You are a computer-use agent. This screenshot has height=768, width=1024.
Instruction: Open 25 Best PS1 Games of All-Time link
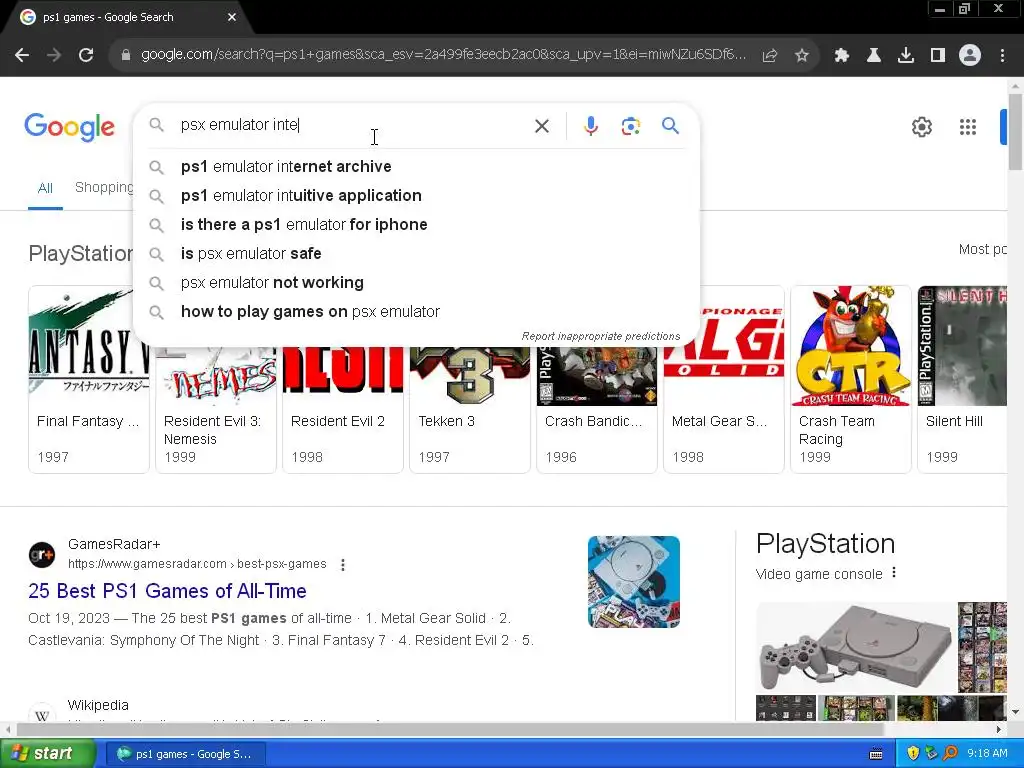coord(167,591)
